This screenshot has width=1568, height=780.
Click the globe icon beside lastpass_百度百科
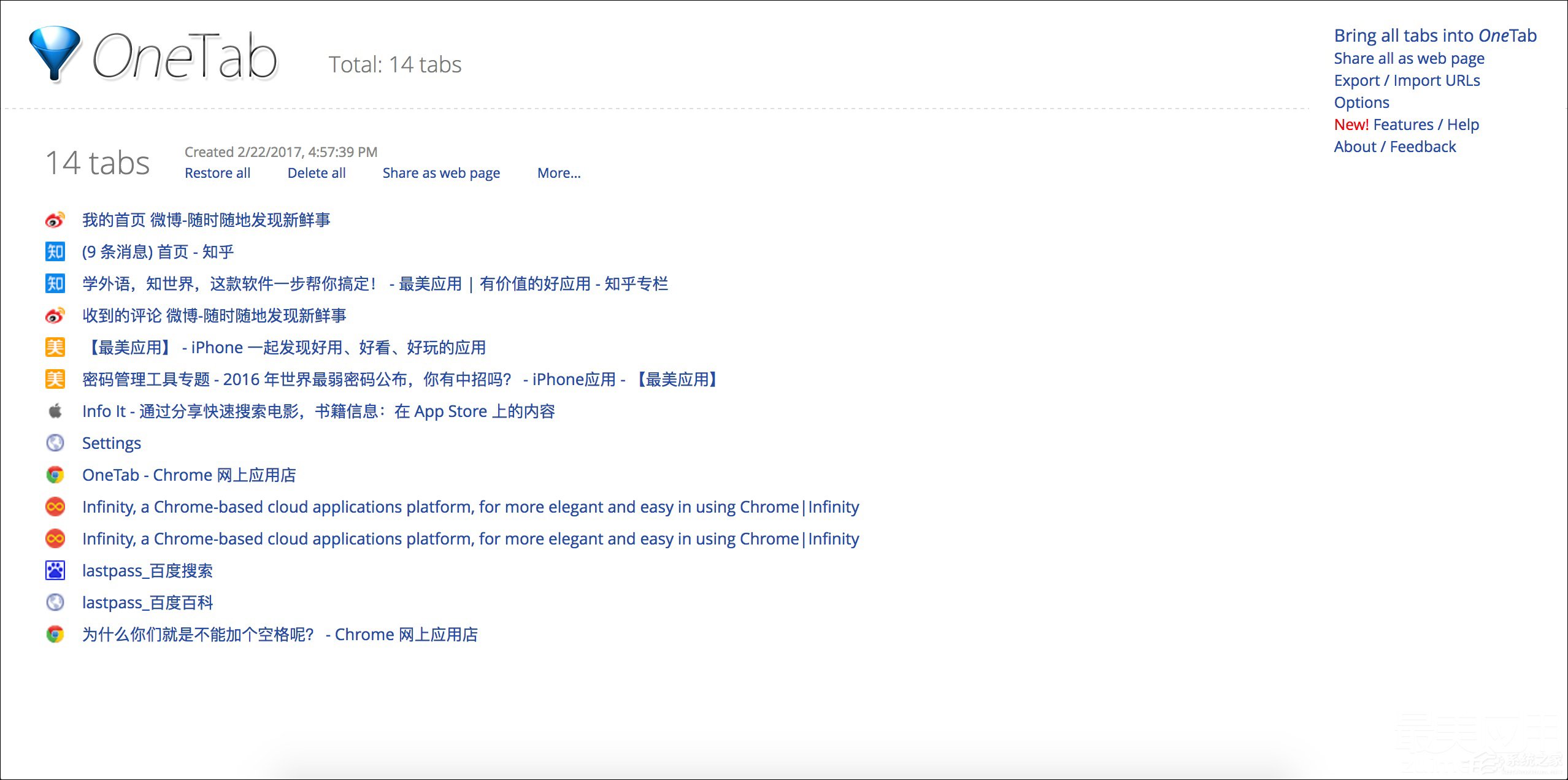(55, 603)
